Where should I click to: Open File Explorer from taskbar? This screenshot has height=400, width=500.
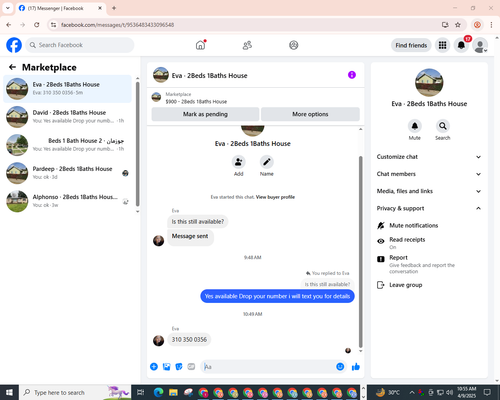tap(173, 392)
